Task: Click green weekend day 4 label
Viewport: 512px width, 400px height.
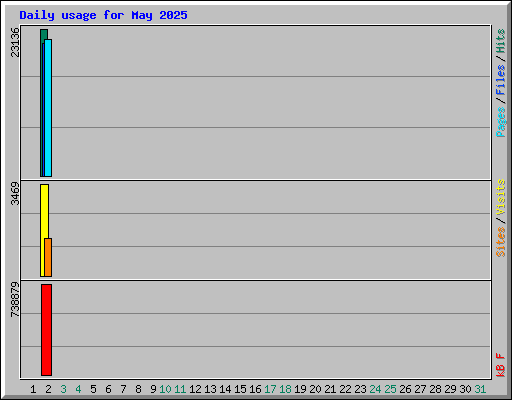Action: point(78,389)
